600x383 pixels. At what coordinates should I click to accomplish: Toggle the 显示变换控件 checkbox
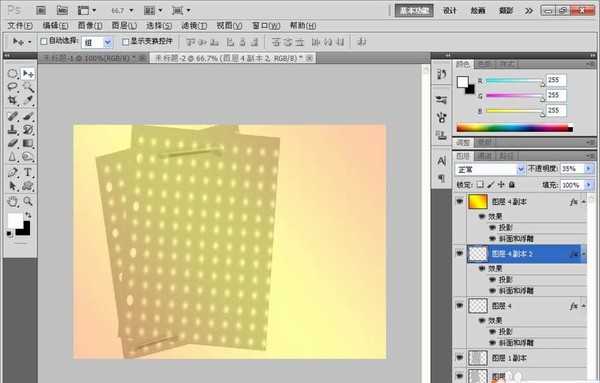tap(126, 41)
